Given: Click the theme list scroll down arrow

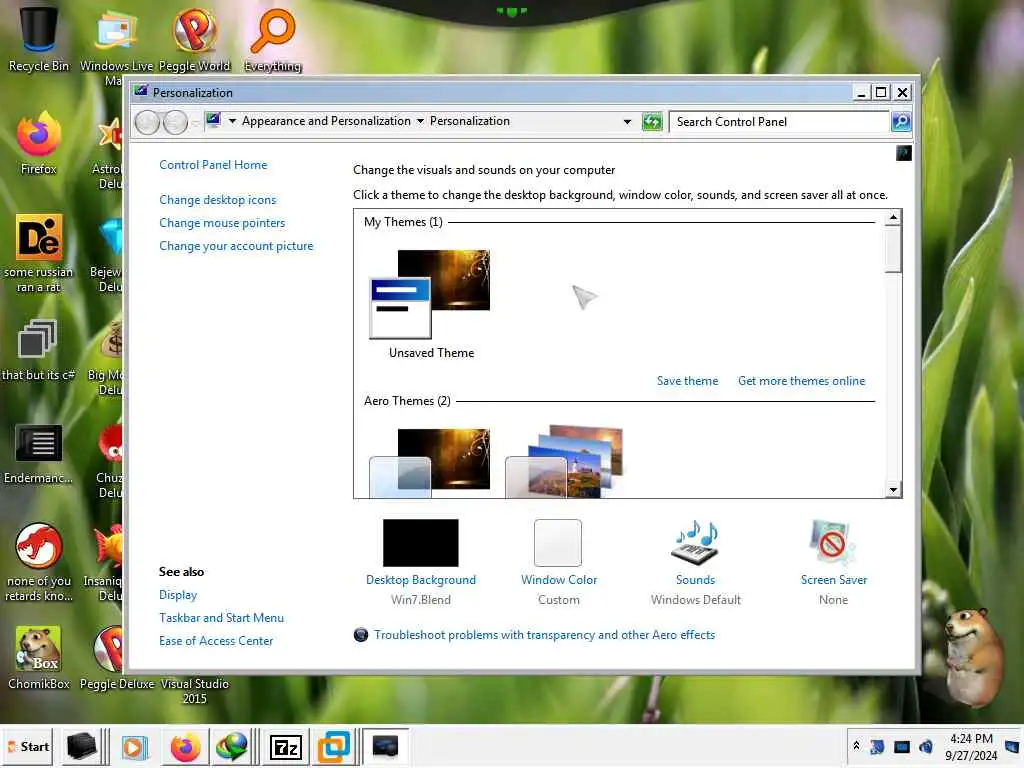Looking at the screenshot, I should [893, 490].
